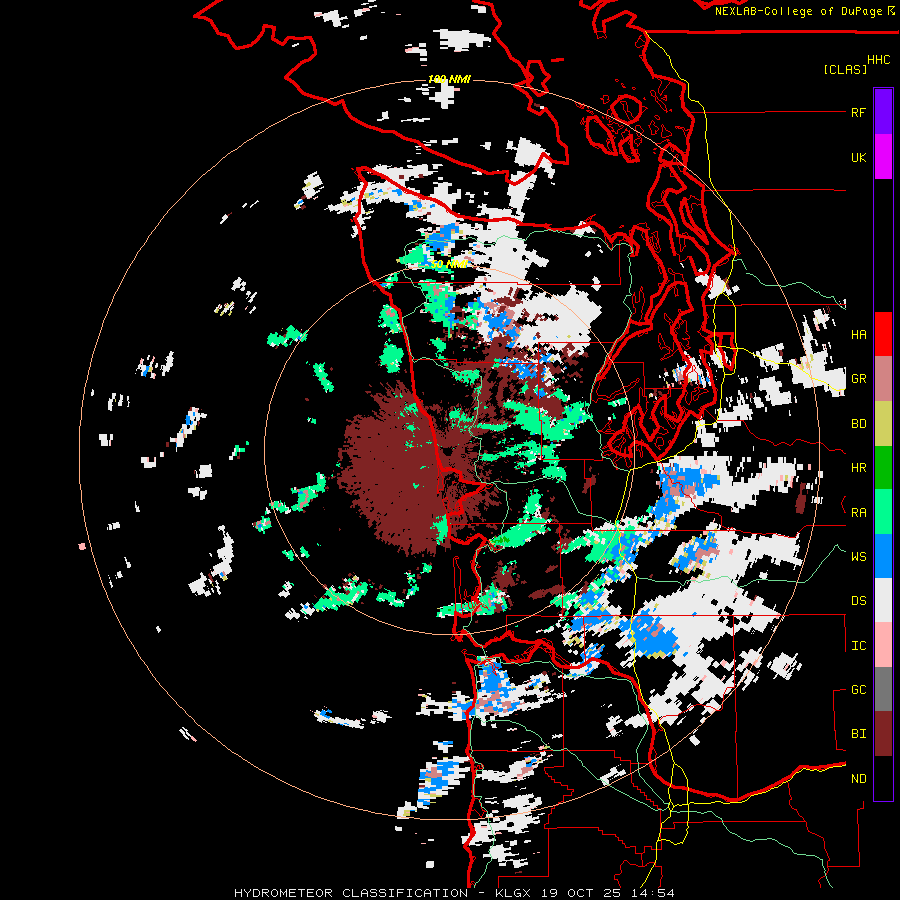Select the dusty pink GR legend swatch
Image resolution: width=900 pixels, height=900 pixels.
[883, 379]
